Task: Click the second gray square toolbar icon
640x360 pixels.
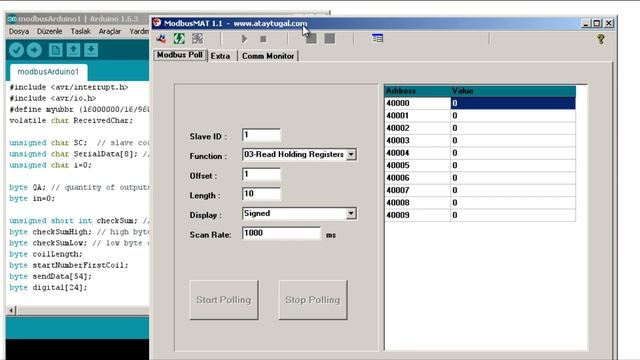Action: [330, 38]
